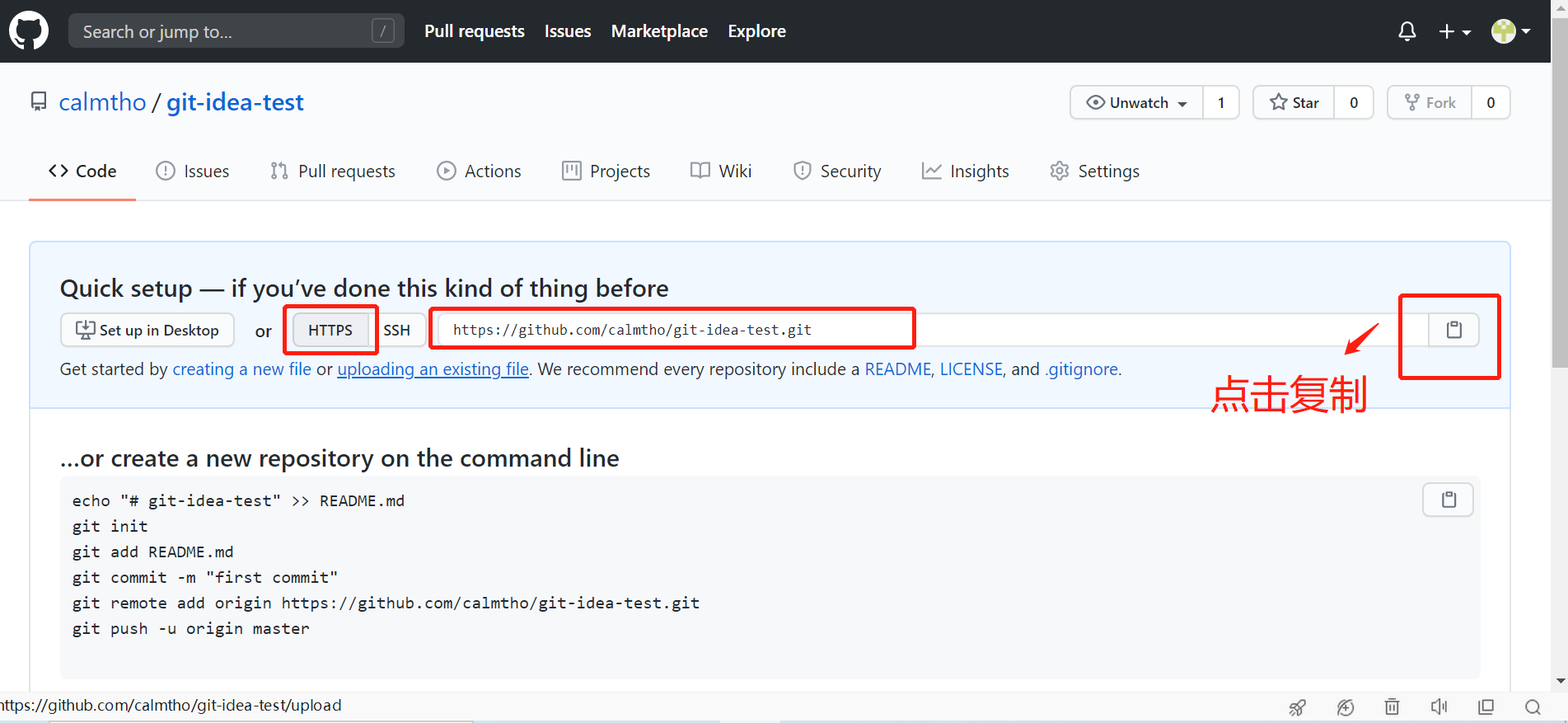Switch to the Settings tab
The height and width of the screenshot is (723, 1568).
1095,171
